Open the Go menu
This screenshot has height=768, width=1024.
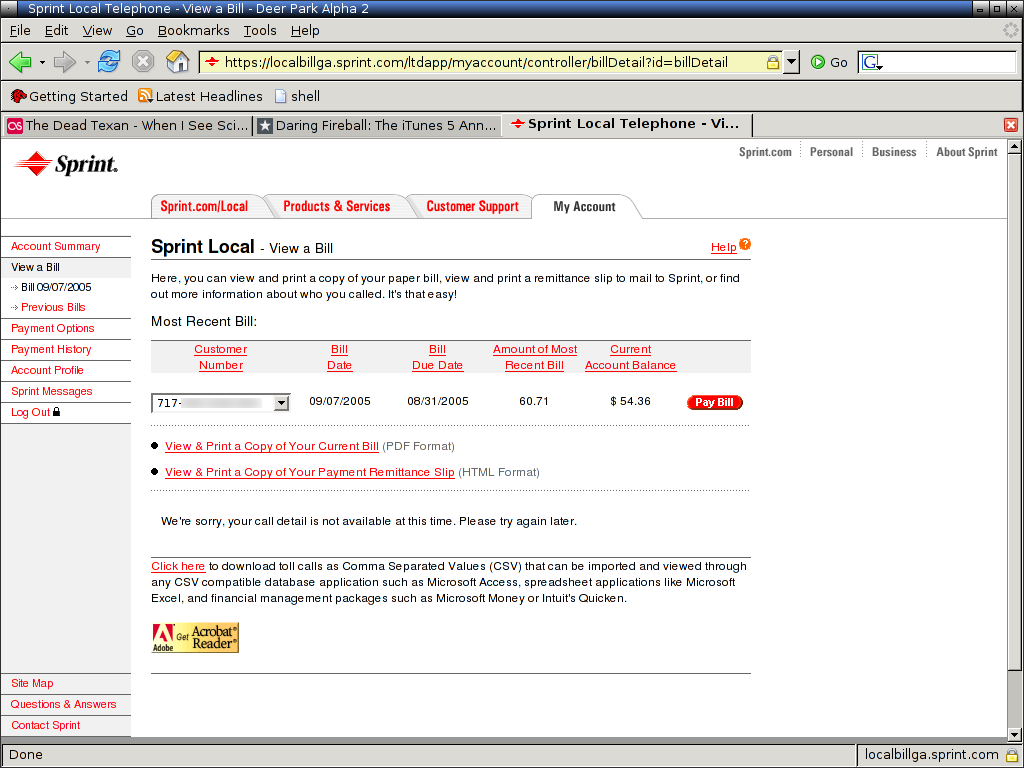point(135,31)
